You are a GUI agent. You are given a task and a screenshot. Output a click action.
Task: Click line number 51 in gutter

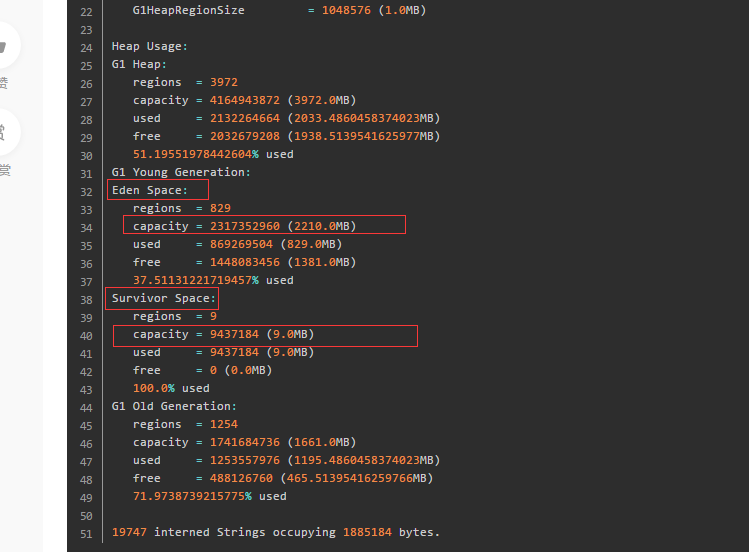click(x=86, y=534)
